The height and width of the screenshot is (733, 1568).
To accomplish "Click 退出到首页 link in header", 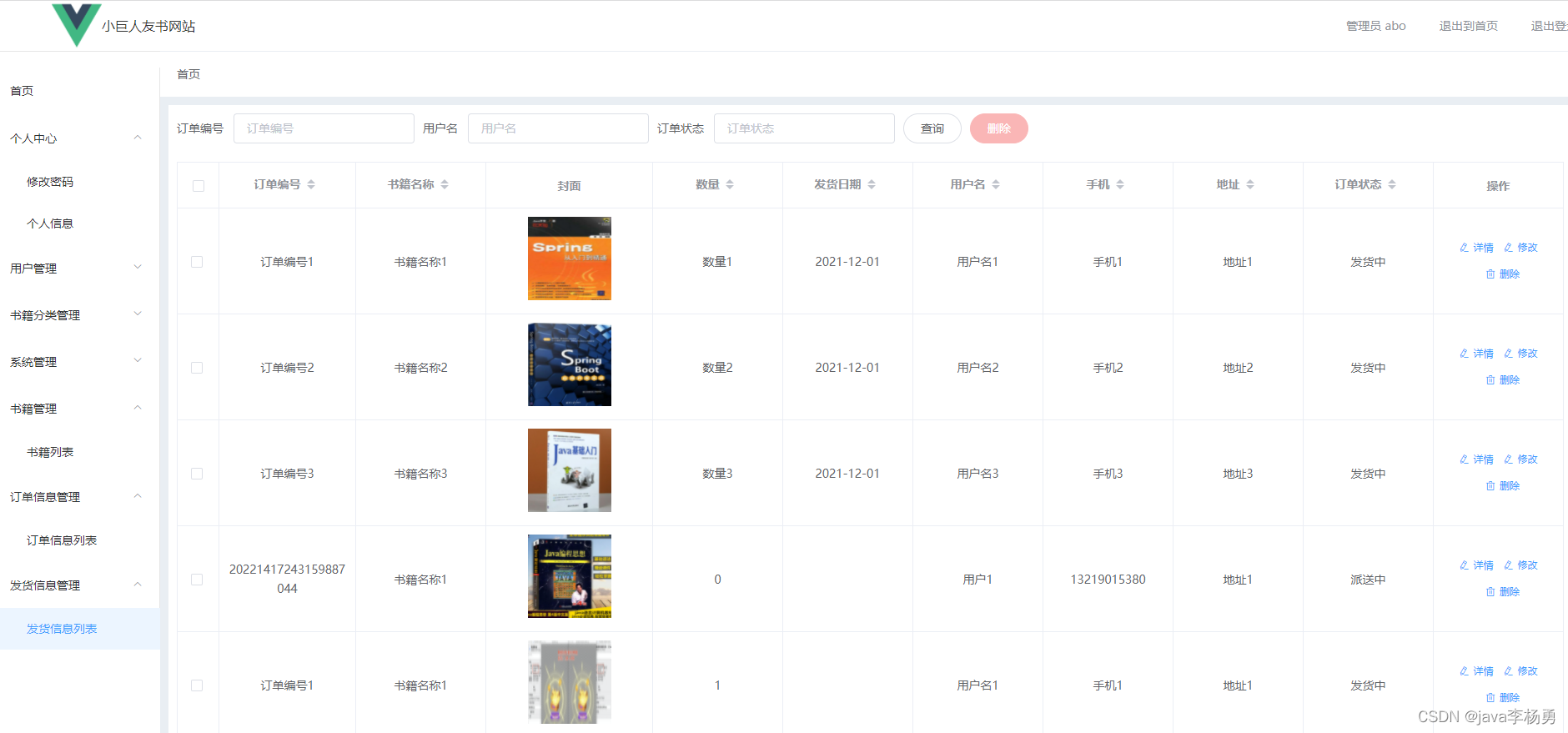I will click(1468, 26).
